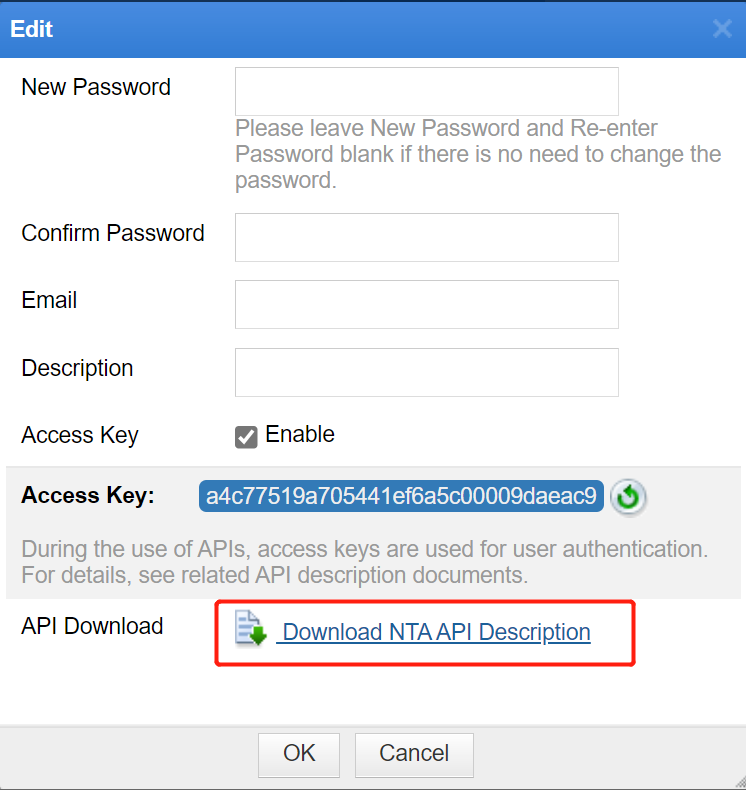Viewport: 746px width, 790px height.
Task: Click the Confirm Password label
Action: (x=113, y=233)
